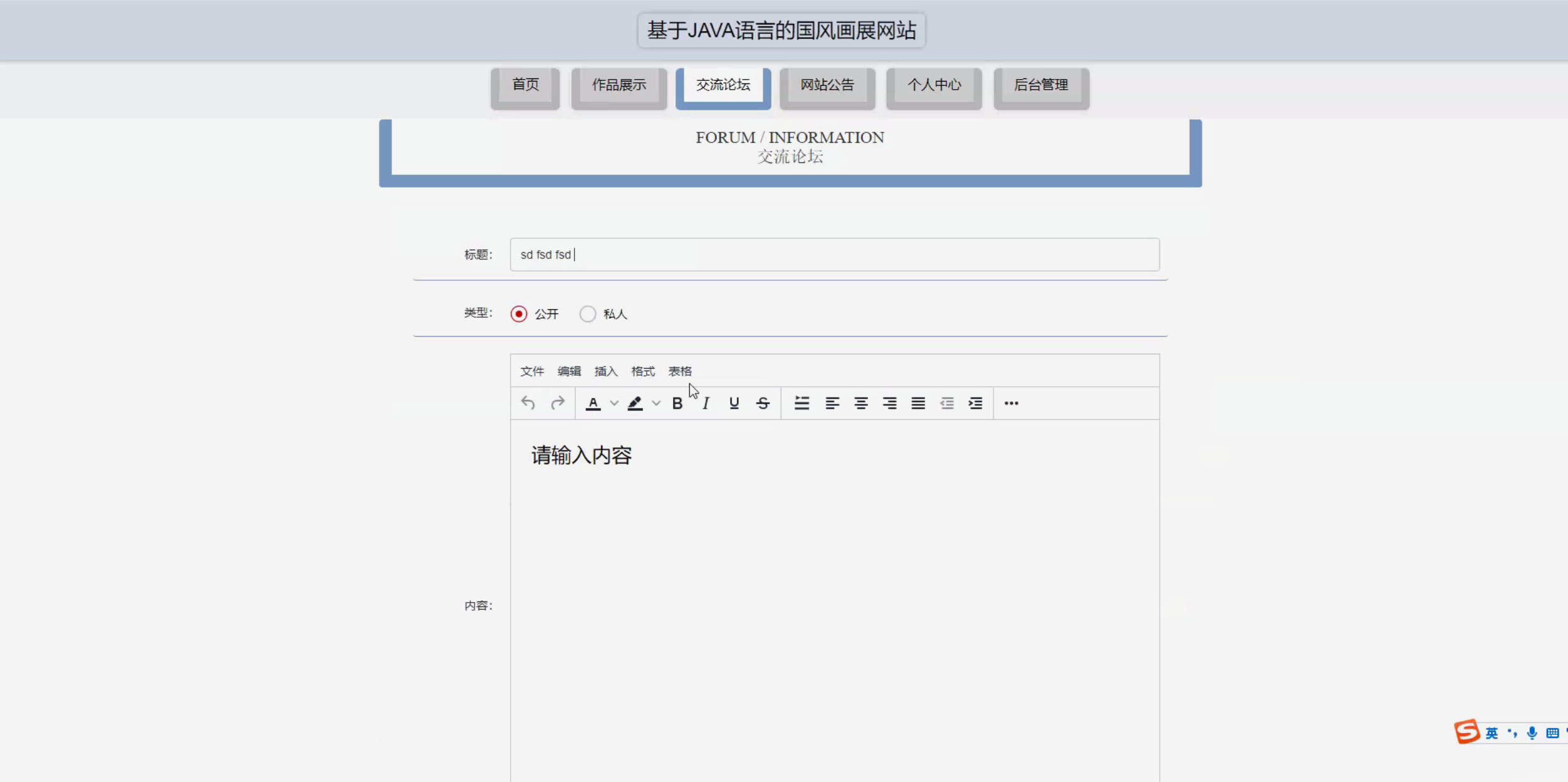Toggle underline formatting

[734, 403]
